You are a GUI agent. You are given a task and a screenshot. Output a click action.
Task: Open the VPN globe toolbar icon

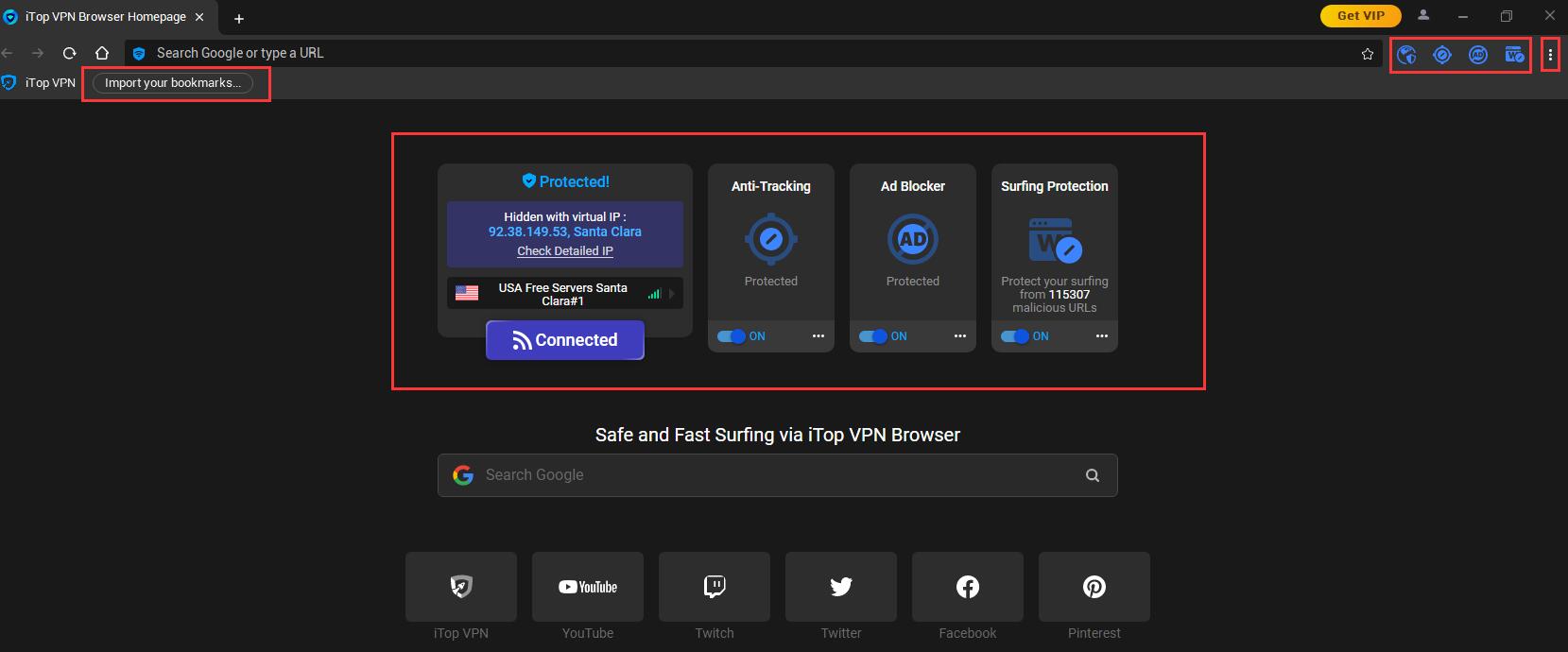point(1406,55)
